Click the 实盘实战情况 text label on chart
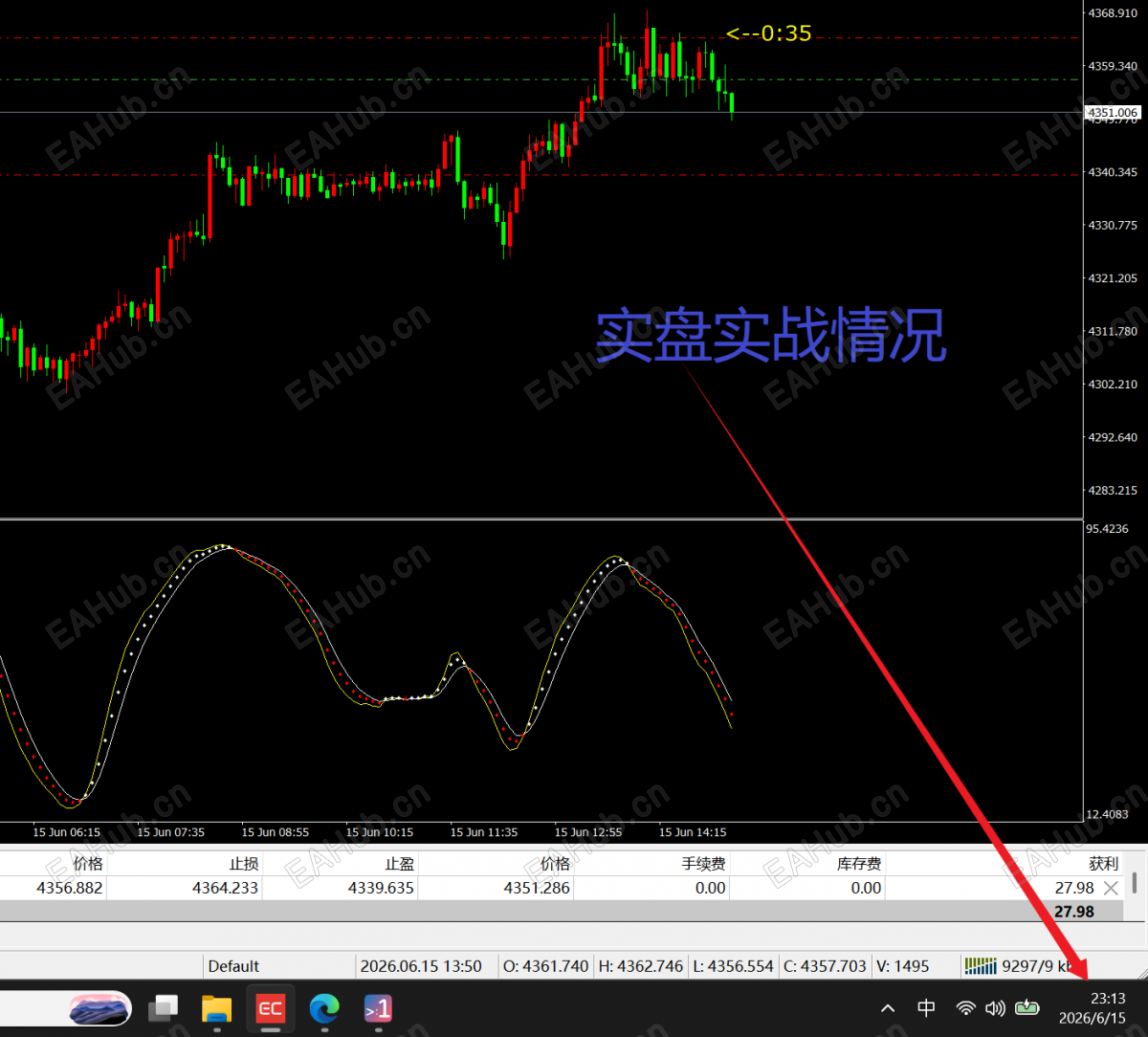Image resolution: width=1148 pixels, height=1037 pixels. click(771, 335)
